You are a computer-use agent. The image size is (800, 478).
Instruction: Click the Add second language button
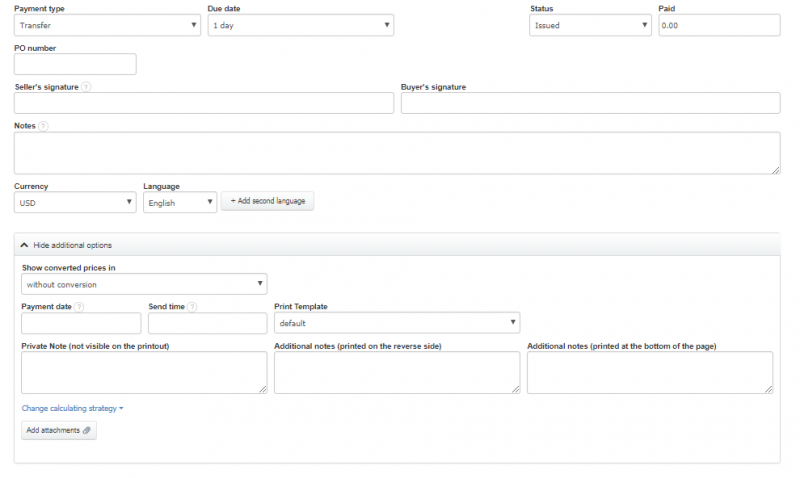(x=267, y=201)
